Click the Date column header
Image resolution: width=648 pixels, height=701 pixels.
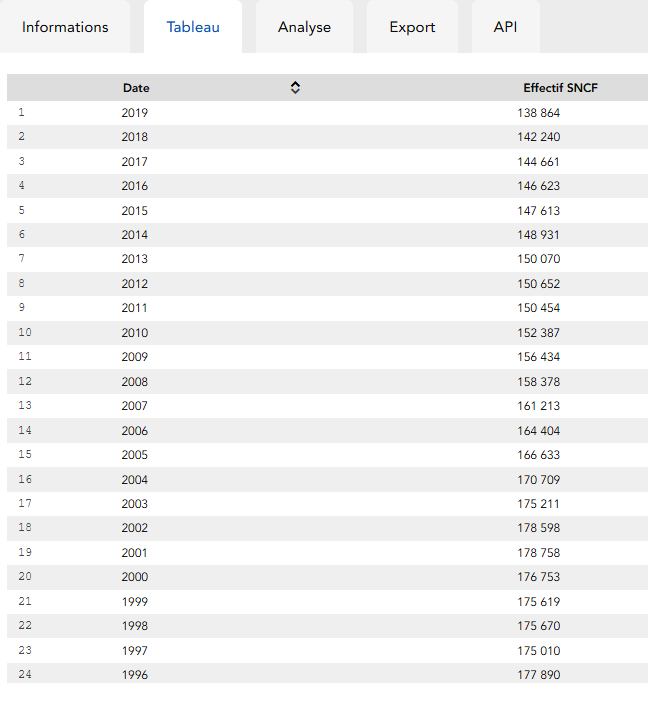click(x=136, y=88)
